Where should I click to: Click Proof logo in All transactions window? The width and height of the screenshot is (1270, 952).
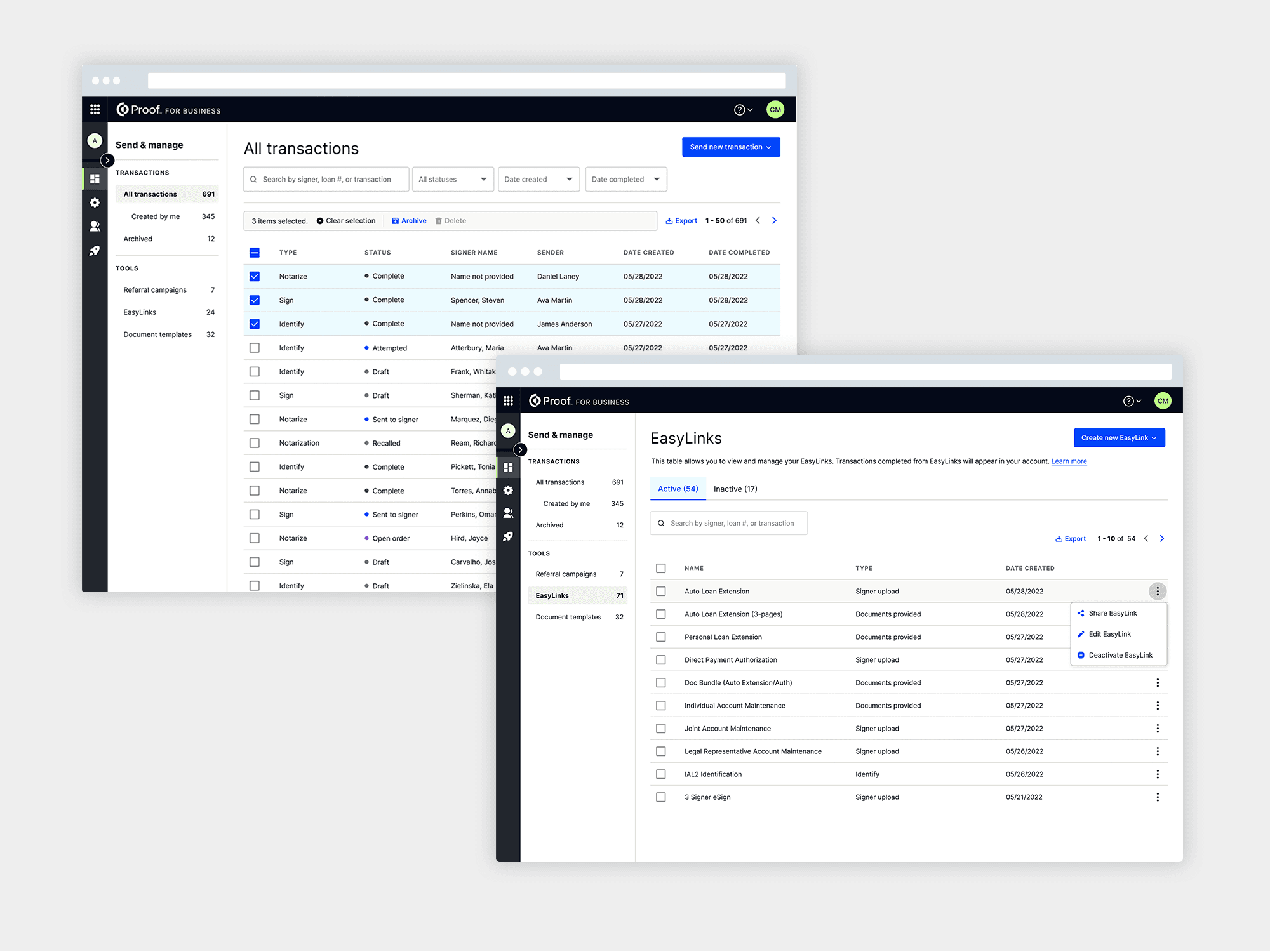coord(168,110)
